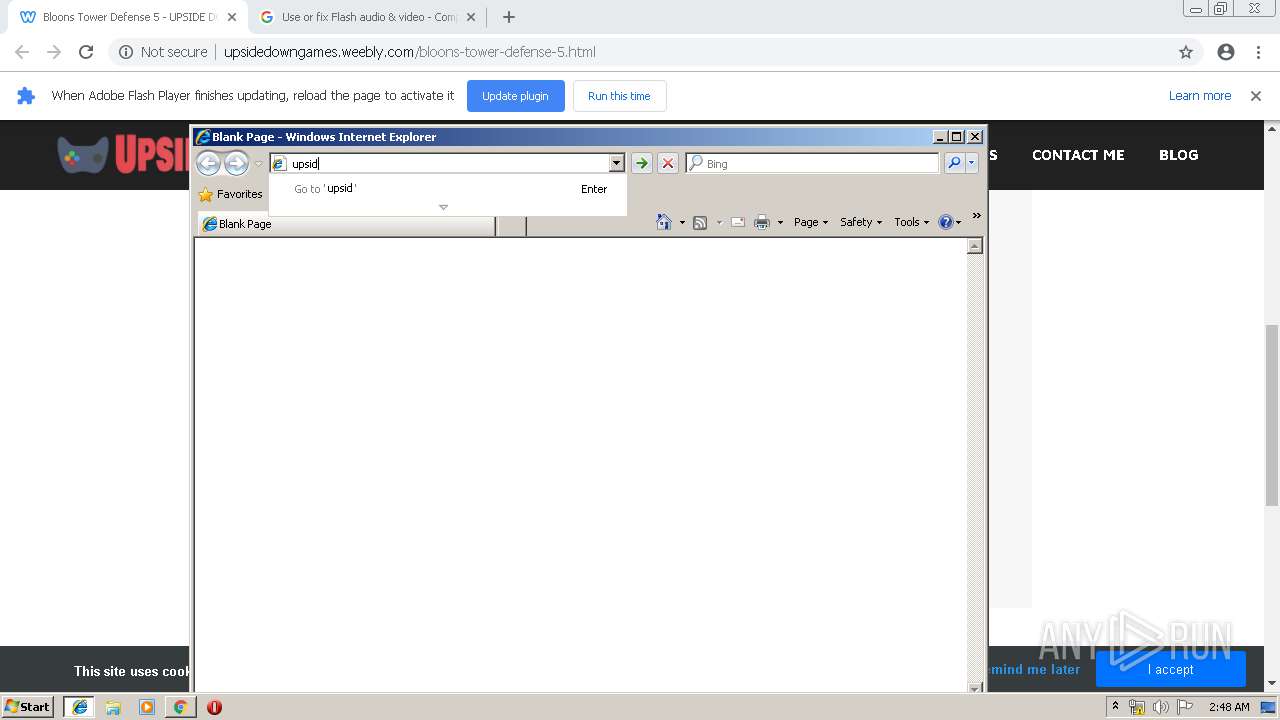Click the IE Back arrow button
The height and width of the screenshot is (720, 1280).
coord(208,163)
